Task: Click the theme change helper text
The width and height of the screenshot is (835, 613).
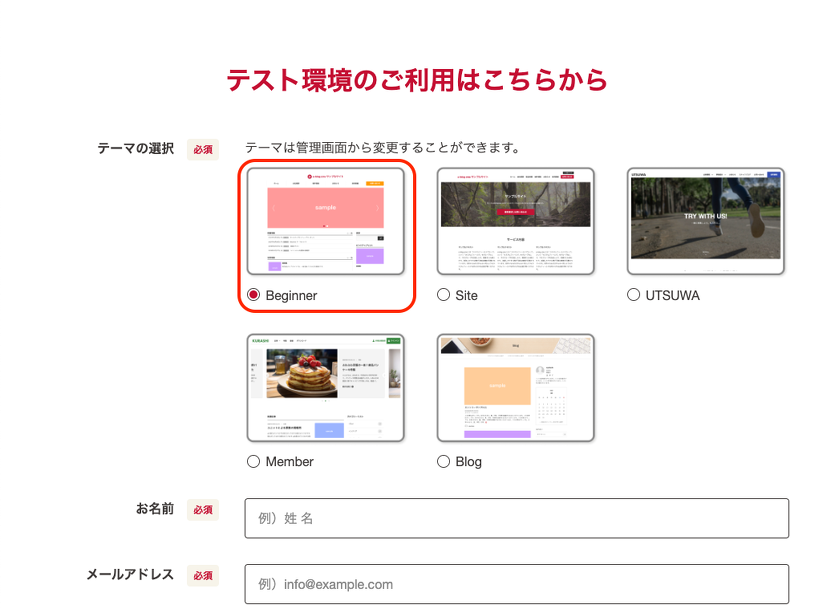Action: (x=382, y=148)
